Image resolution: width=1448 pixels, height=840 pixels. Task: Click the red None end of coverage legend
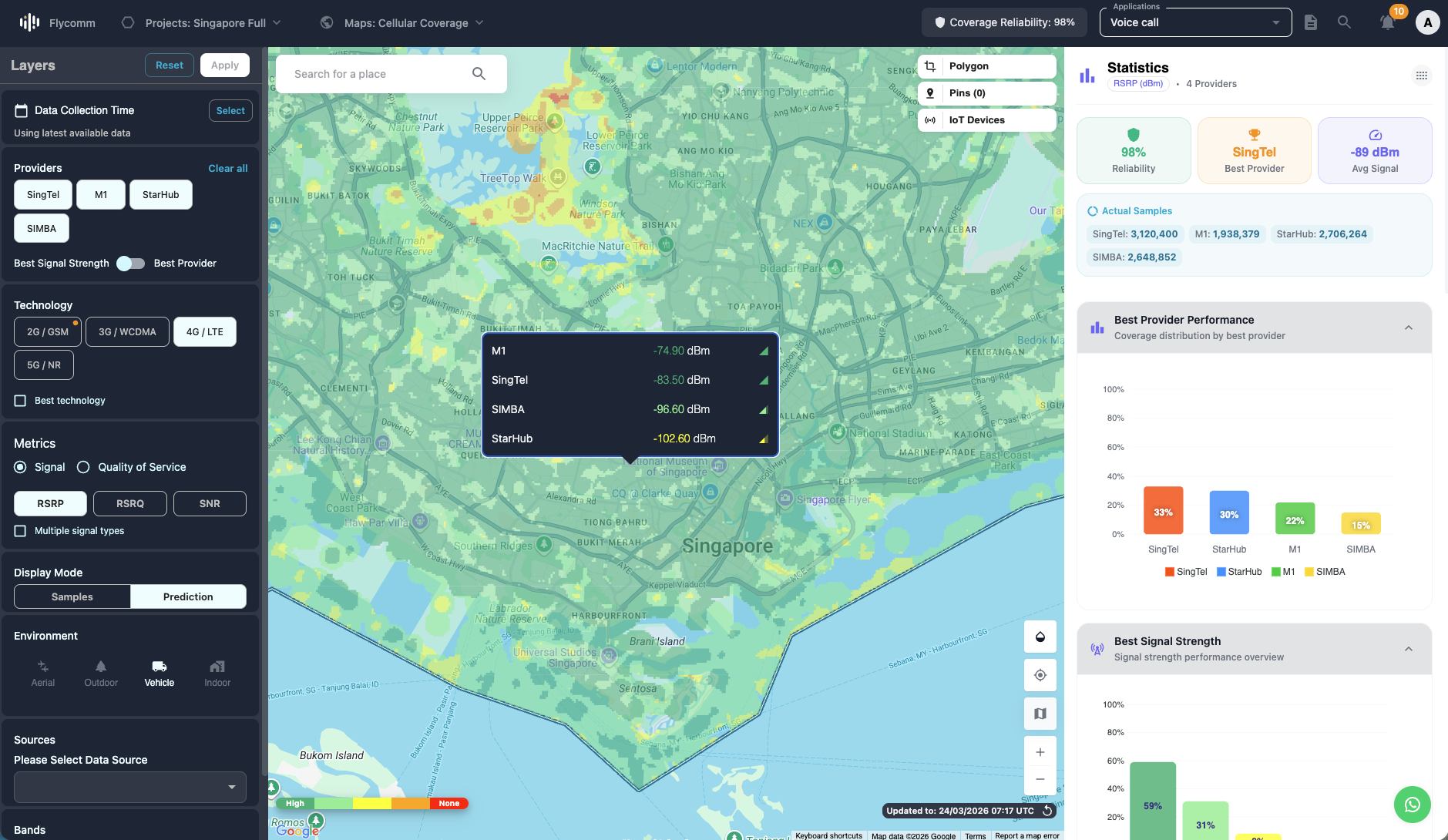448,803
